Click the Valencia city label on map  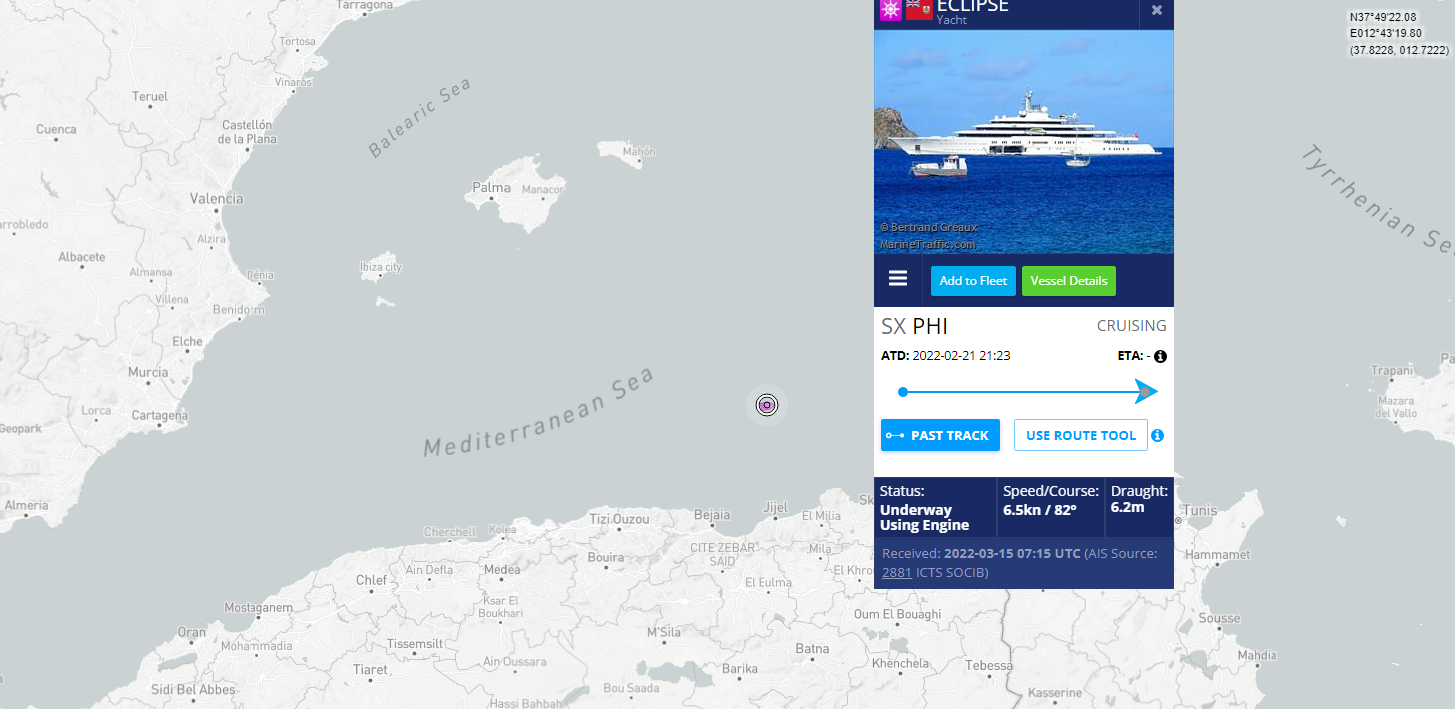[217, 198]
